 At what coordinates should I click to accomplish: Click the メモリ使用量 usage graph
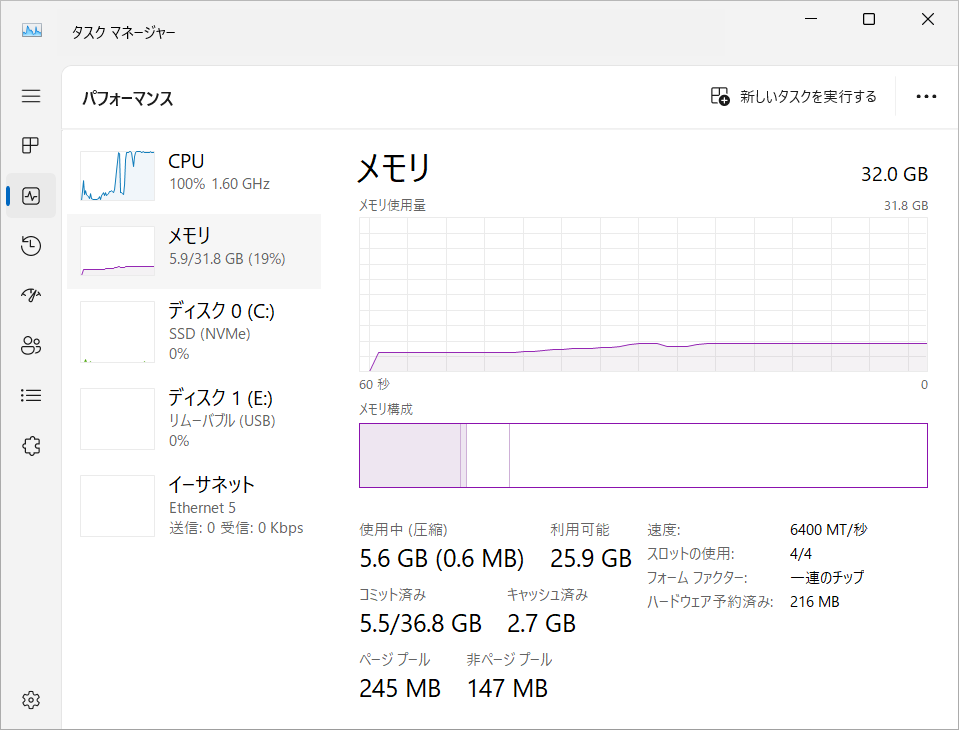(643, 295)
